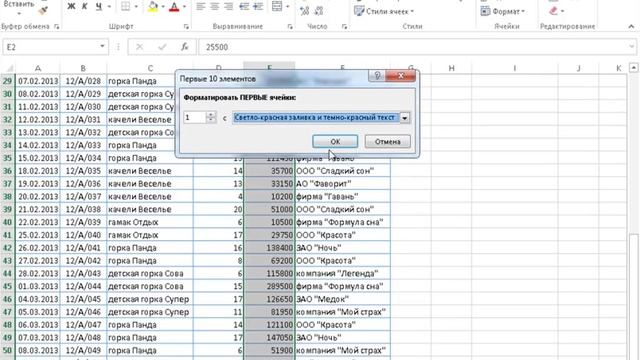Click Отмена to cancel dialog

(387, 141)
